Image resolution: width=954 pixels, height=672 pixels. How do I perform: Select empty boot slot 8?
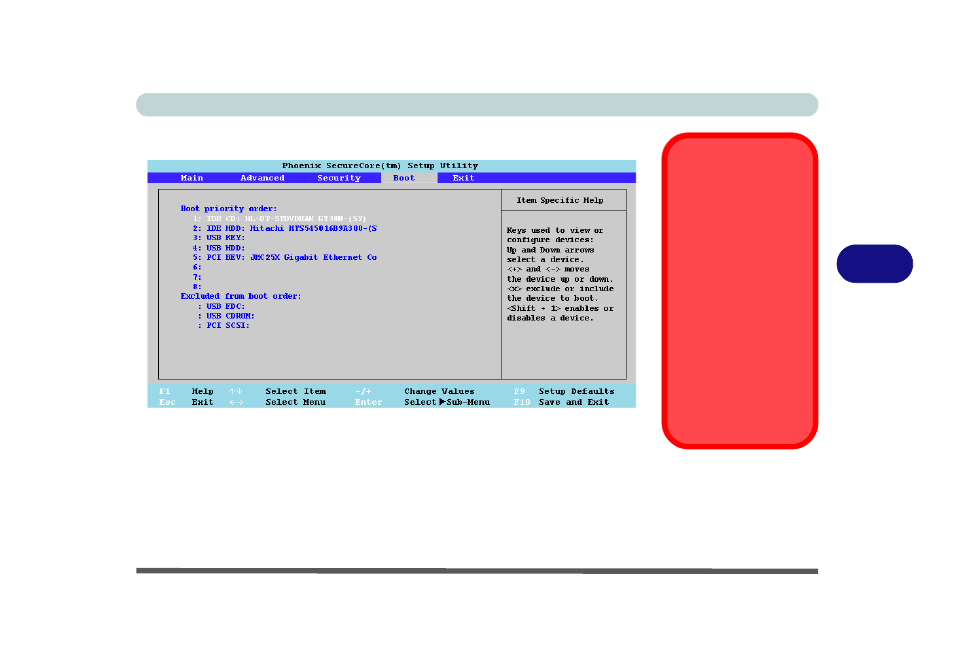point(197,286)
